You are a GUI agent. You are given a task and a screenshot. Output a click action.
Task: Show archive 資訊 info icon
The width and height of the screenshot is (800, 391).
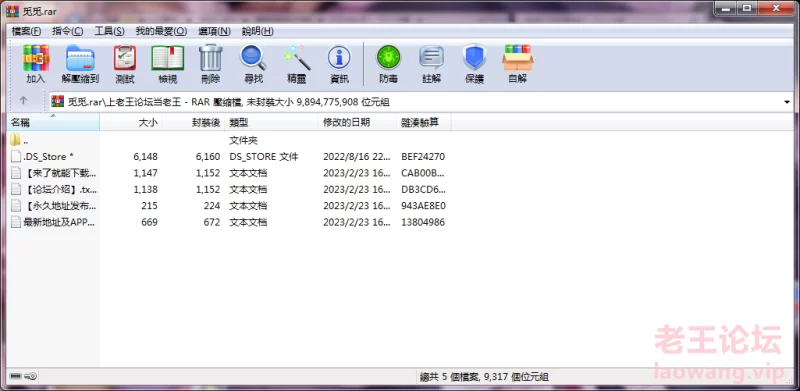pyautogui.click(x=339, y=58)
